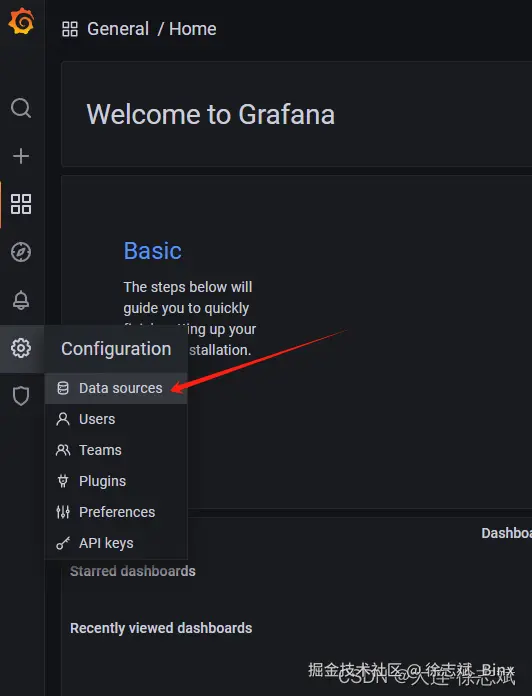
Task: Open the search magnifier in sidebar
Action: click(x=21, y=108)
